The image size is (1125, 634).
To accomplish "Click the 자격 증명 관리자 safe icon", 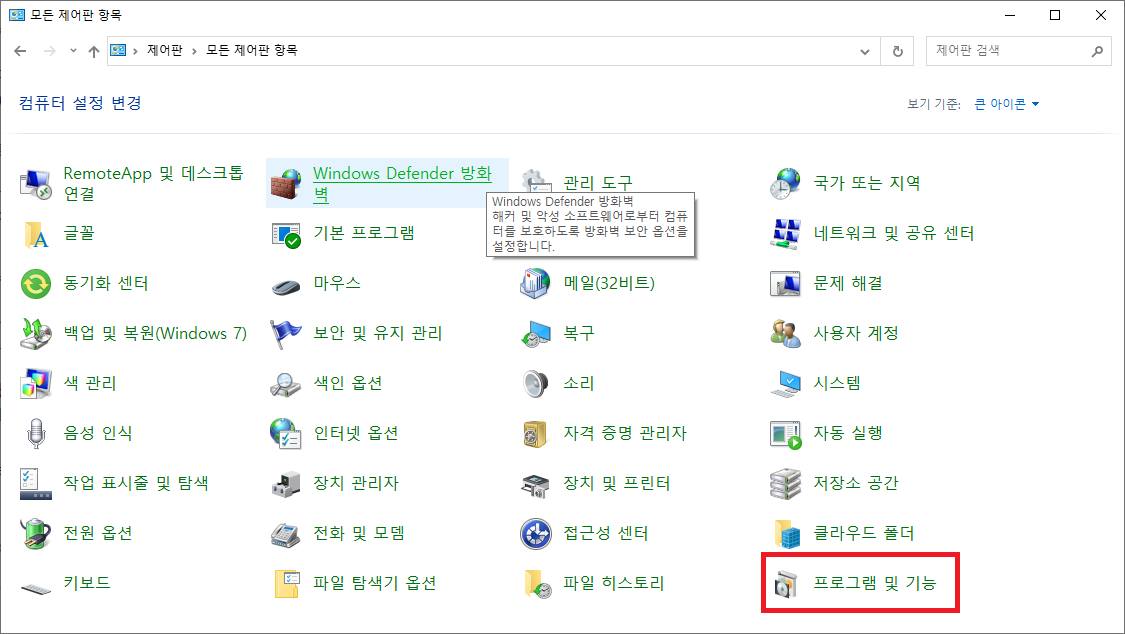I will (535, 434).
